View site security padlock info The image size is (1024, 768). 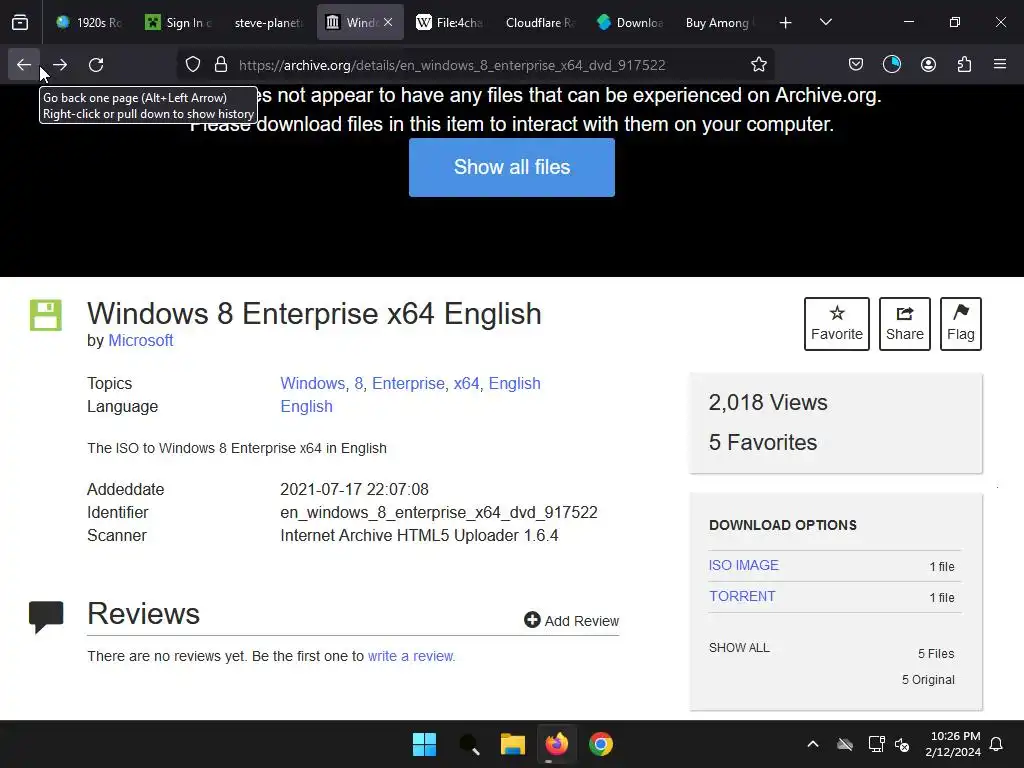click(x=221, y=65)
